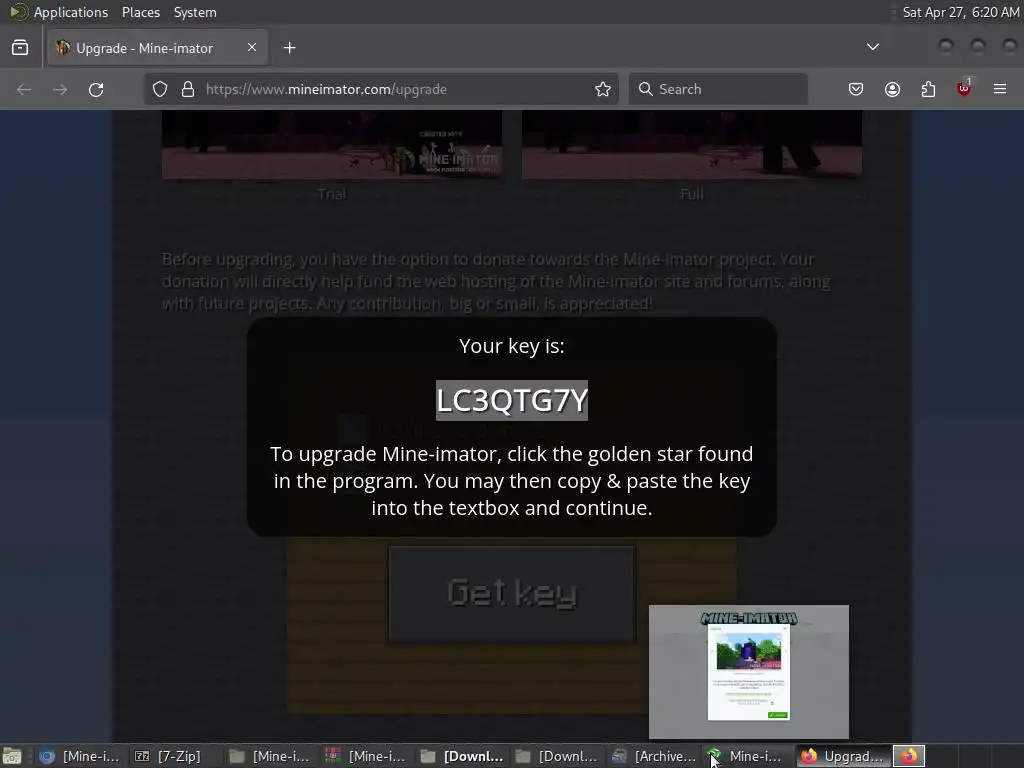
Task: Open a new tab with plus button
Action: point(289,48)
